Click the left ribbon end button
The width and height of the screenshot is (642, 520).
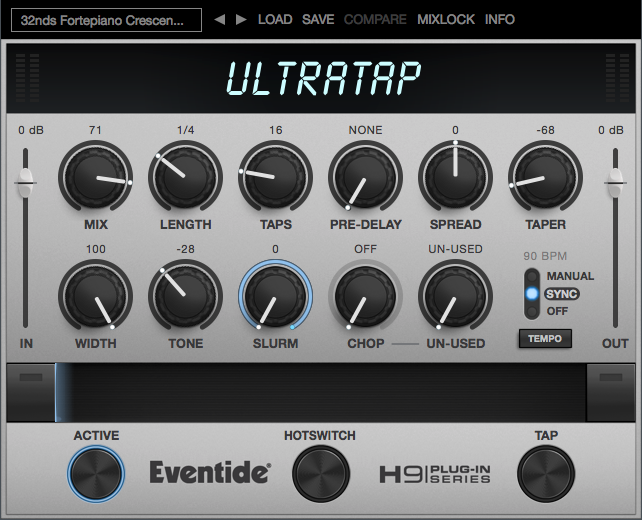click(31, 392)
